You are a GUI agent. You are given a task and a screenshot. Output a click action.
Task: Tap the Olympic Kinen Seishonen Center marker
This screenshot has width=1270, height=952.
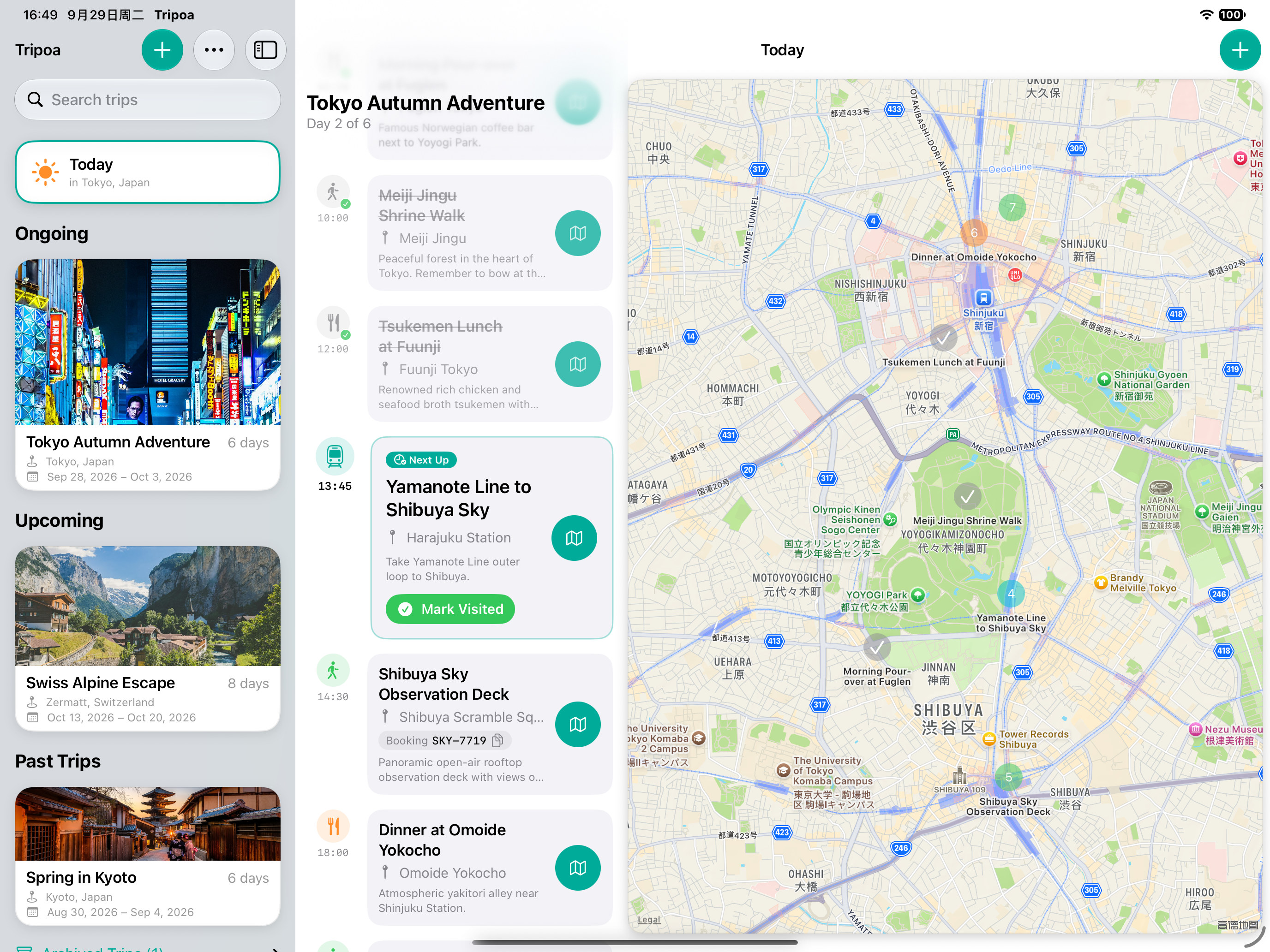pyautogui.click(x=890, y=519)
